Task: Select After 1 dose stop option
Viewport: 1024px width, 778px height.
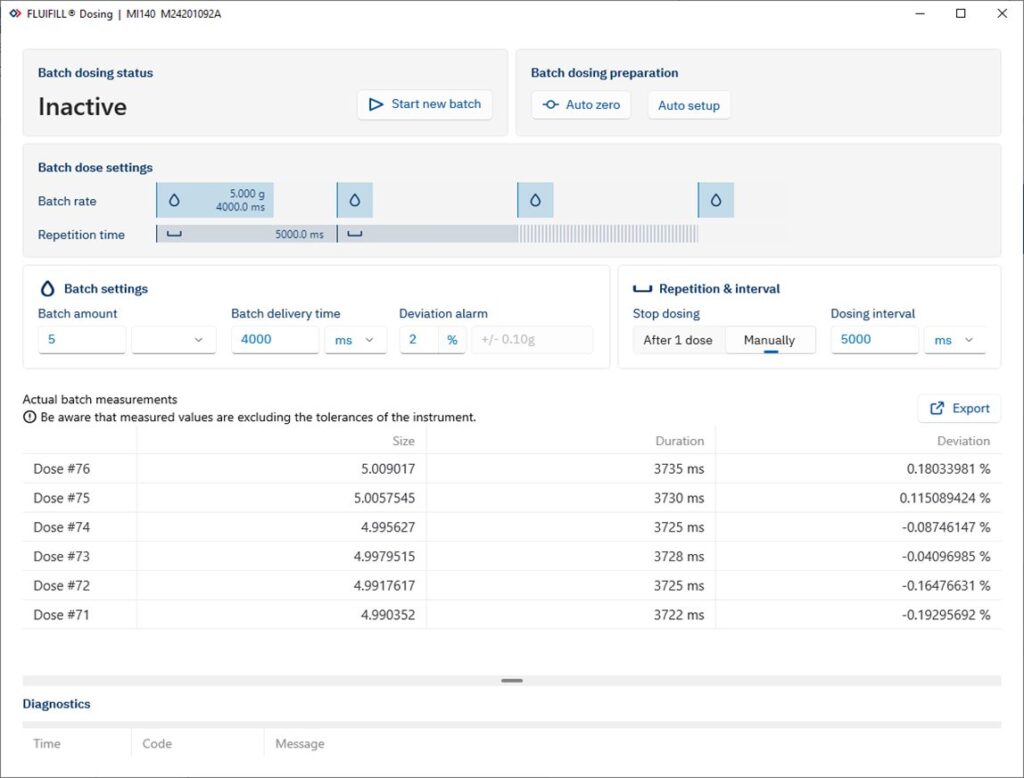Action: pyautogui.click(x=678, y=340)
